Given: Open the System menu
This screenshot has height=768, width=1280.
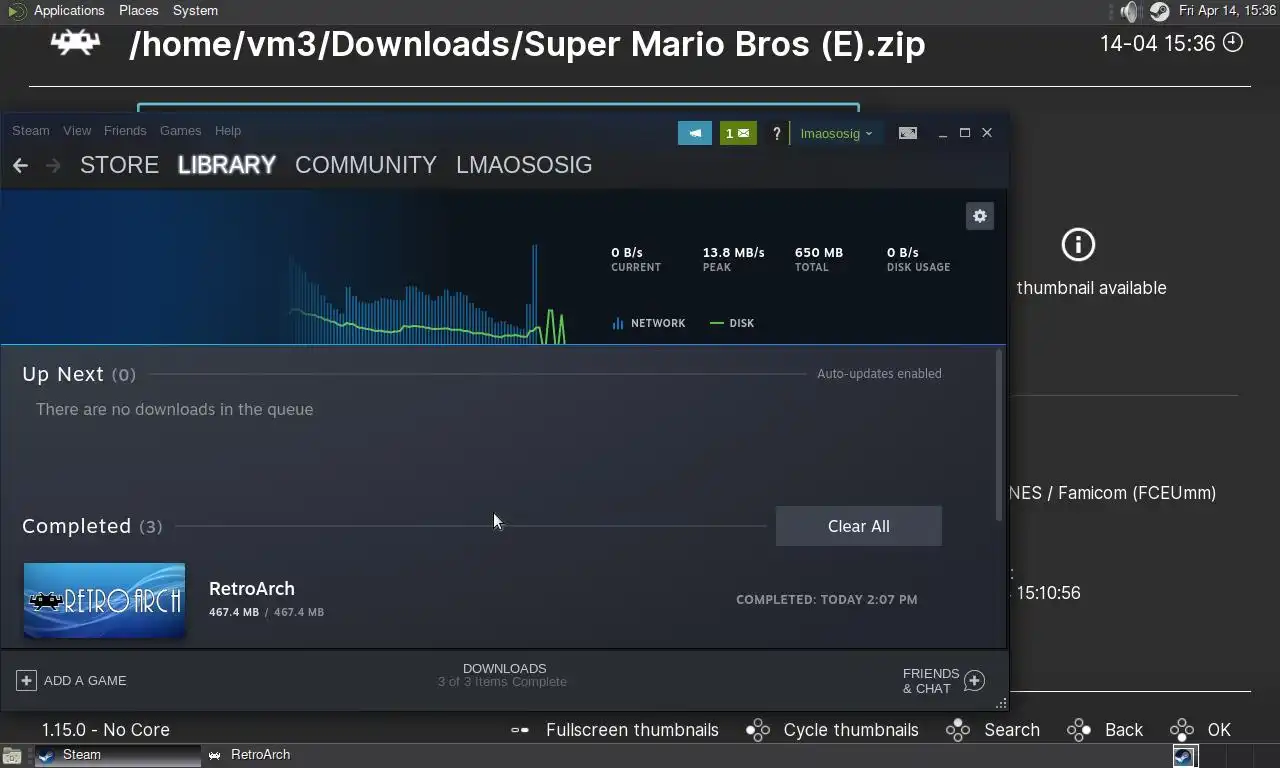Looking at the screenshot, I should [195, 10].
